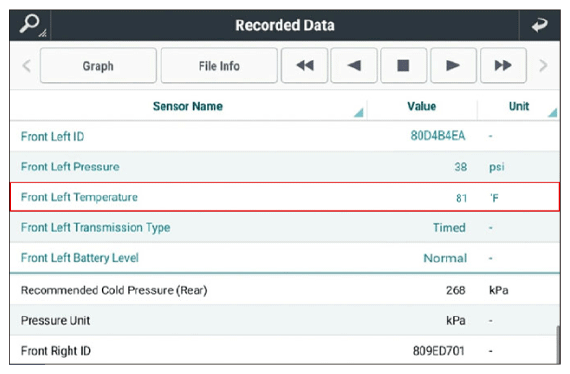Click the back return arrow icon
570x374 pixels.
[539, 25]
